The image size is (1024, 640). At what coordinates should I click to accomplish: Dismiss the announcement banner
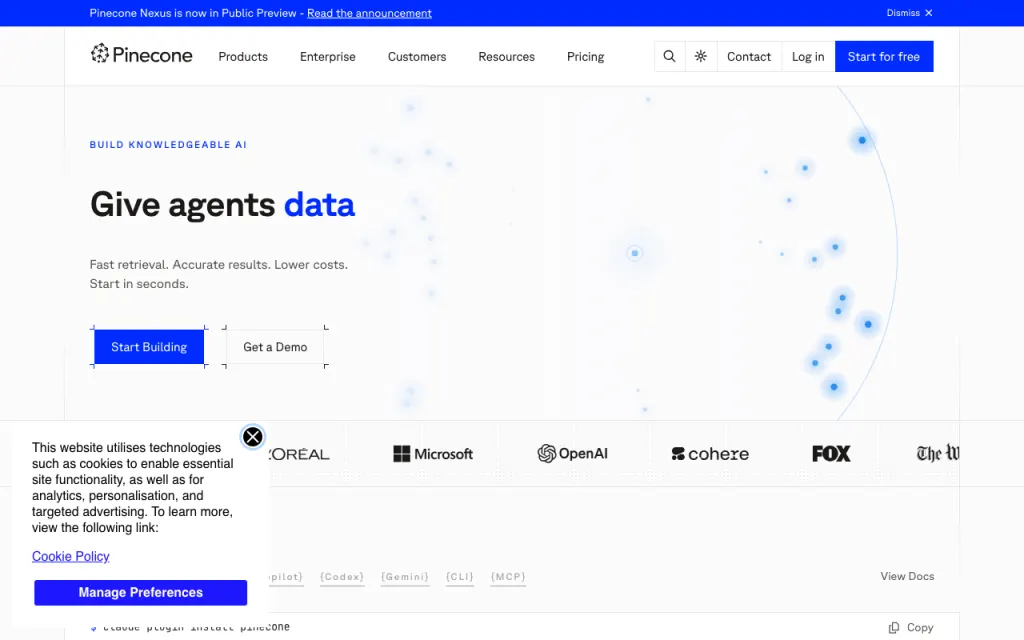coord(909,13)
